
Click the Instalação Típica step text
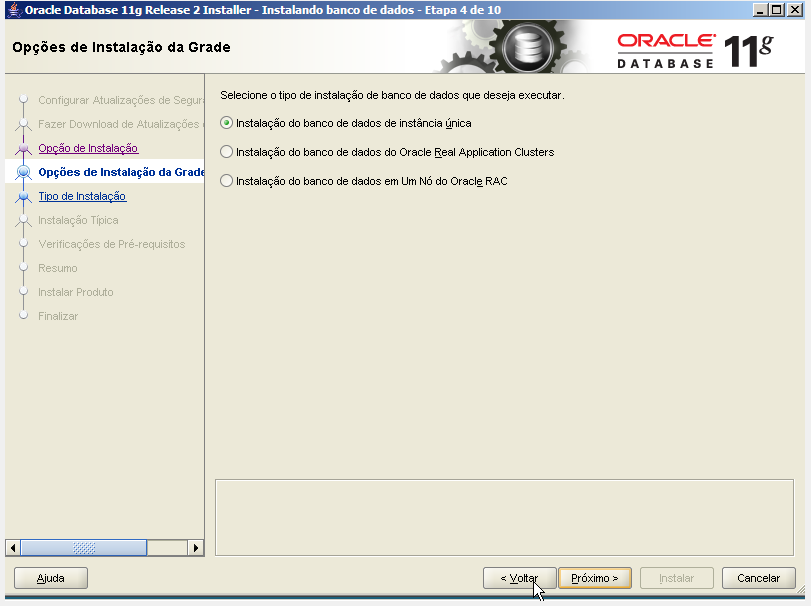78,220
